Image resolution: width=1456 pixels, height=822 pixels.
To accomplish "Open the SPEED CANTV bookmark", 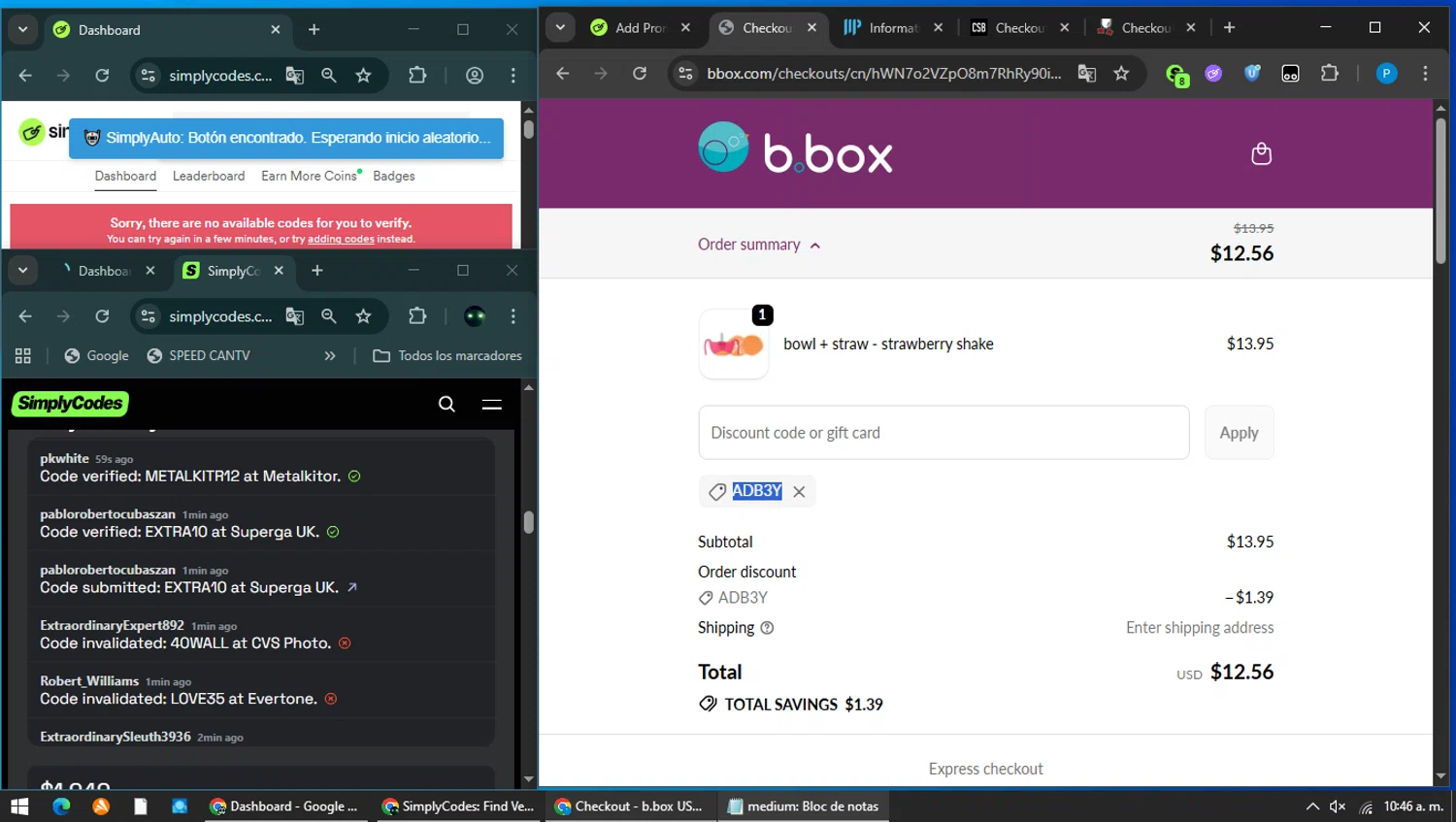I will pos(198,356).
